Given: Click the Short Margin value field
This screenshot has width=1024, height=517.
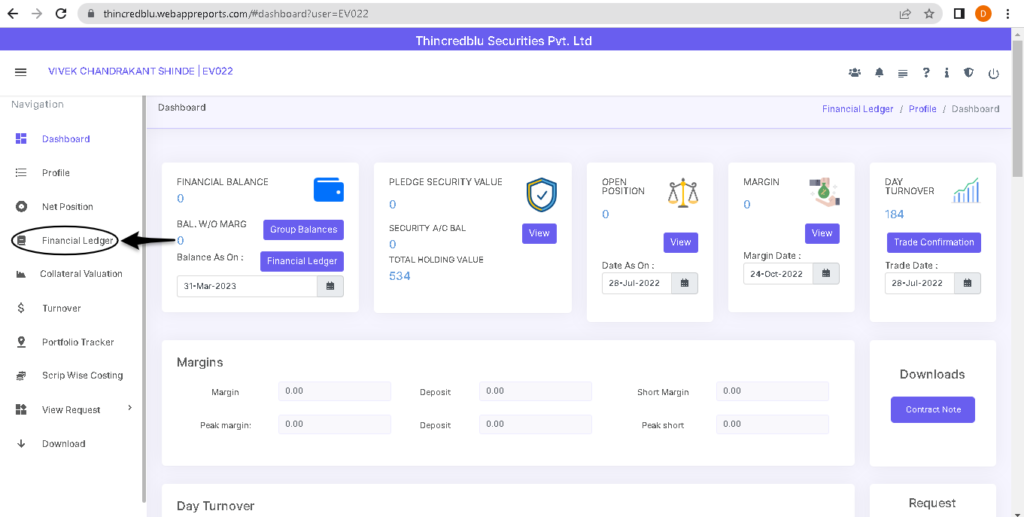Looking at the screenshot, I should (773, 391).
